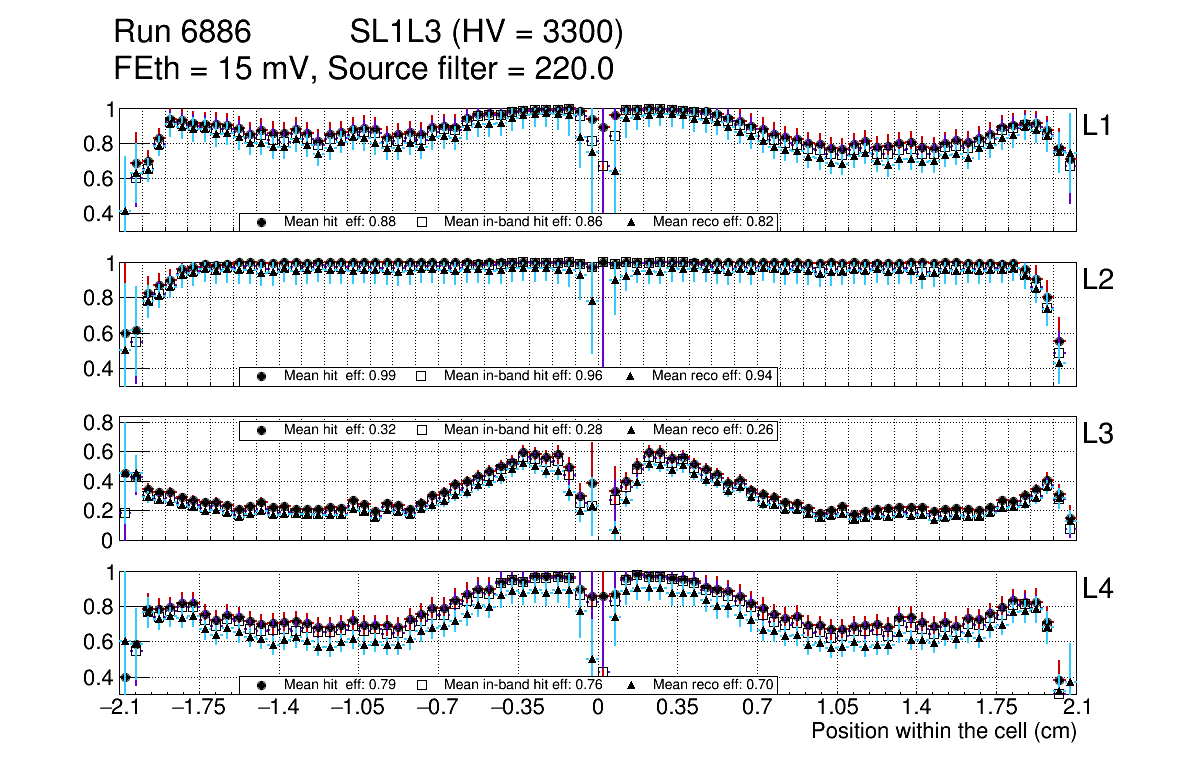
Task: Click the 'Mean reco eff: 0.70' legend entry
Action: pos(713,685)
